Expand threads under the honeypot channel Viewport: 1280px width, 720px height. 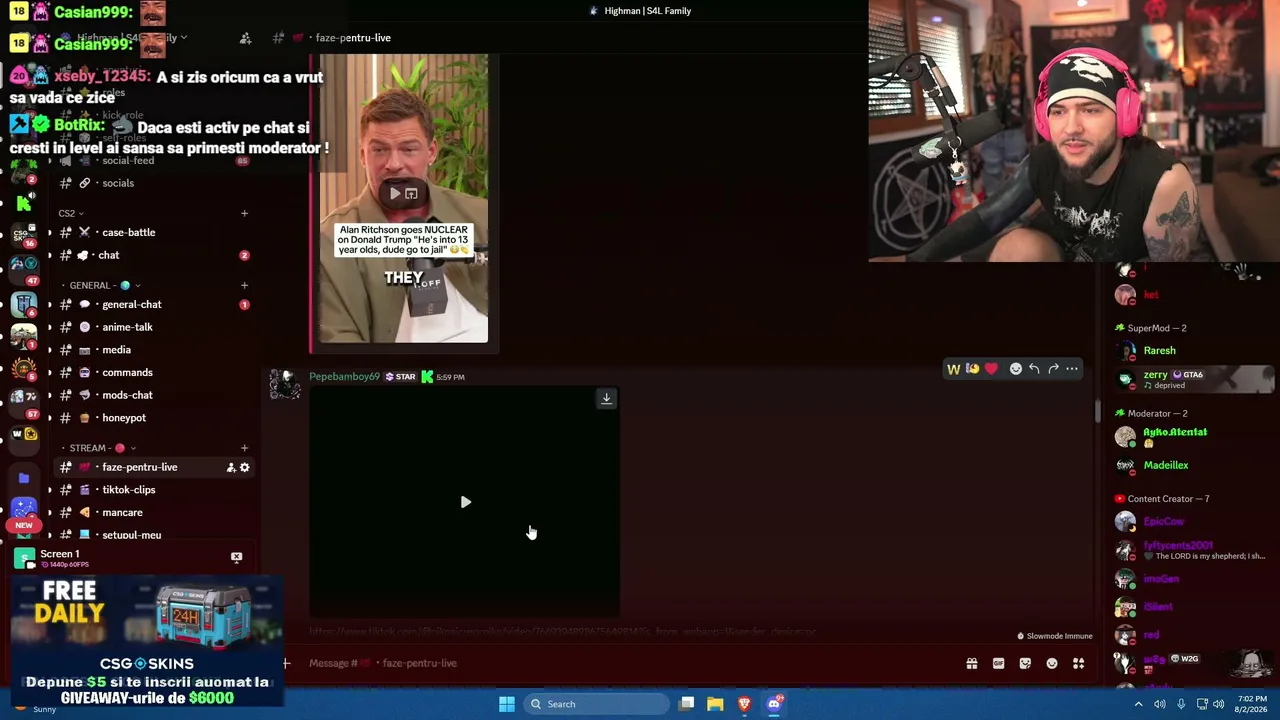(49, 418)
